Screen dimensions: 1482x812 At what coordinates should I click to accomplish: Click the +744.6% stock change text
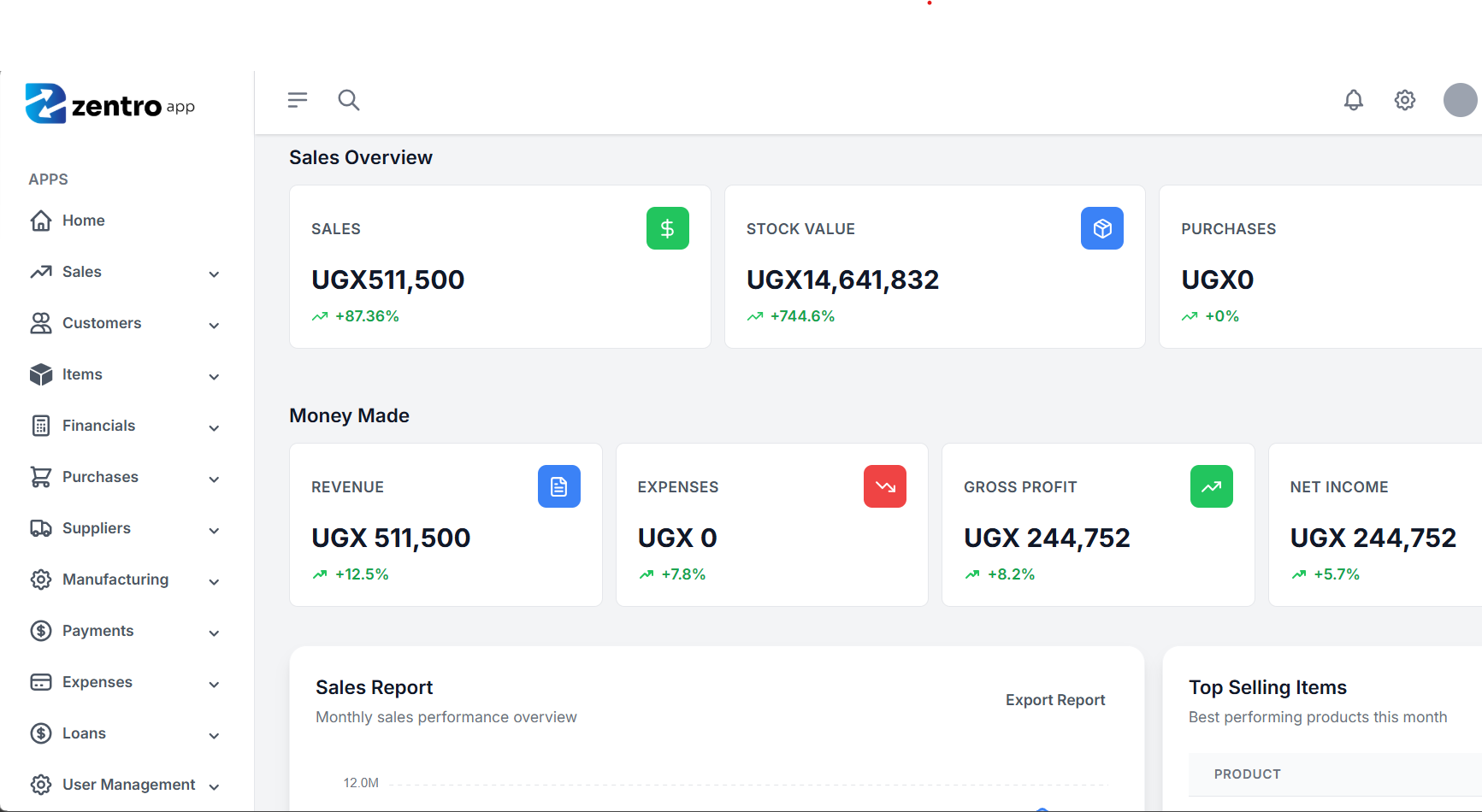pyautogui.click(x=802, y=316)
